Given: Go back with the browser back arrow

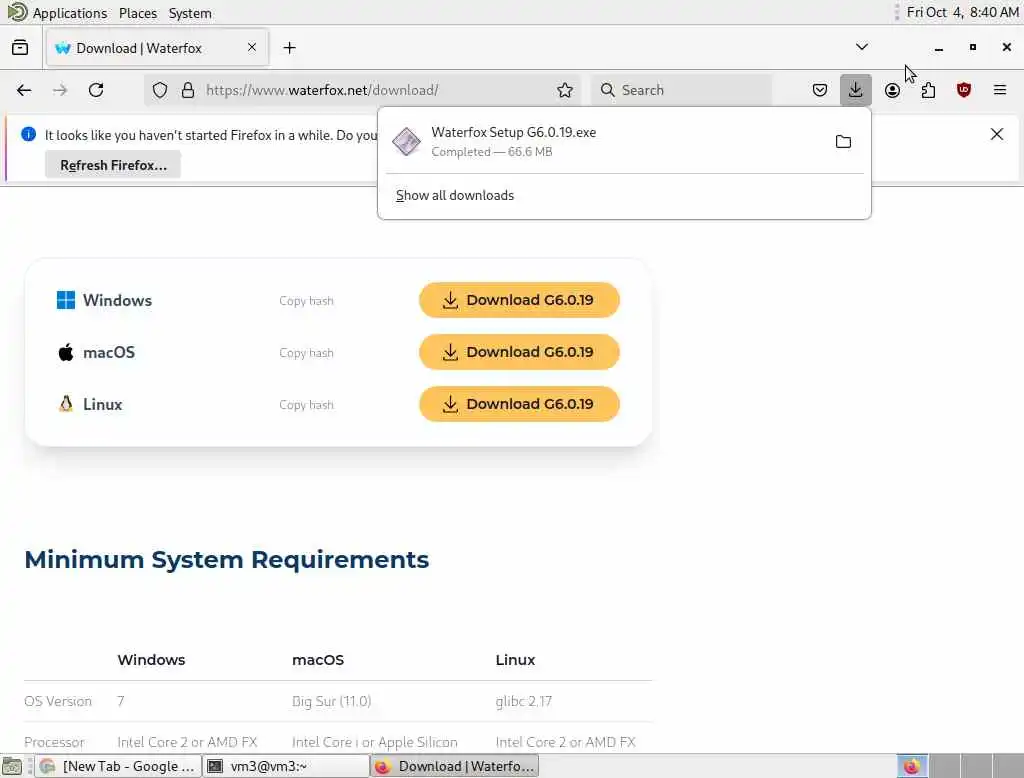Looking at the screenshot, I should click(x=24, y=90).
